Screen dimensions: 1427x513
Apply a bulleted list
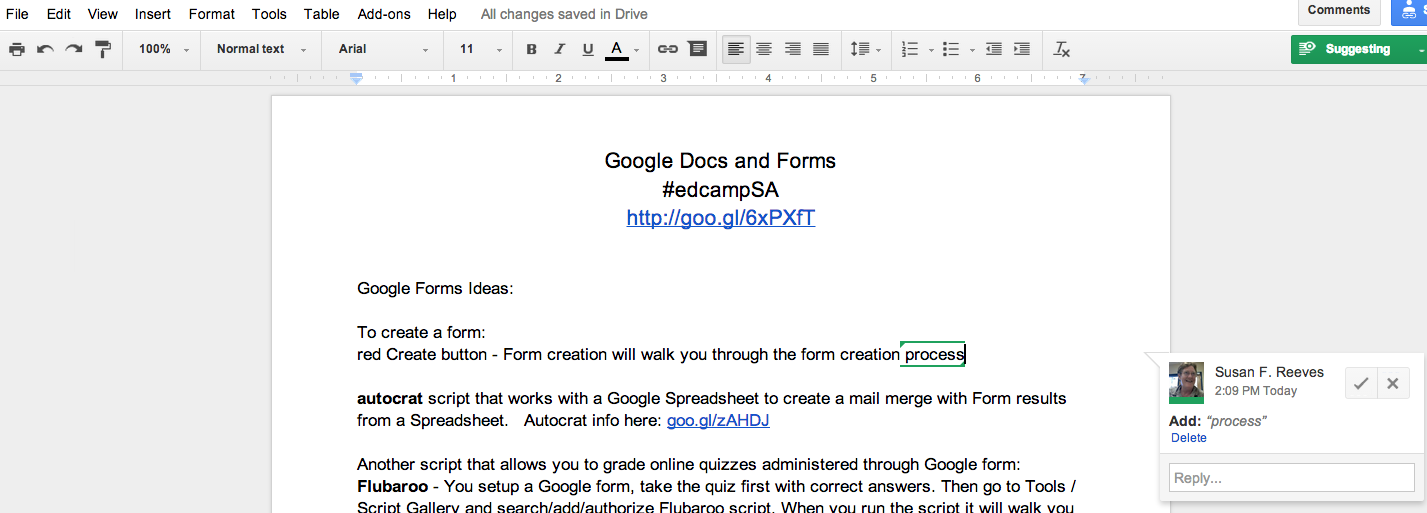point(950,49)
